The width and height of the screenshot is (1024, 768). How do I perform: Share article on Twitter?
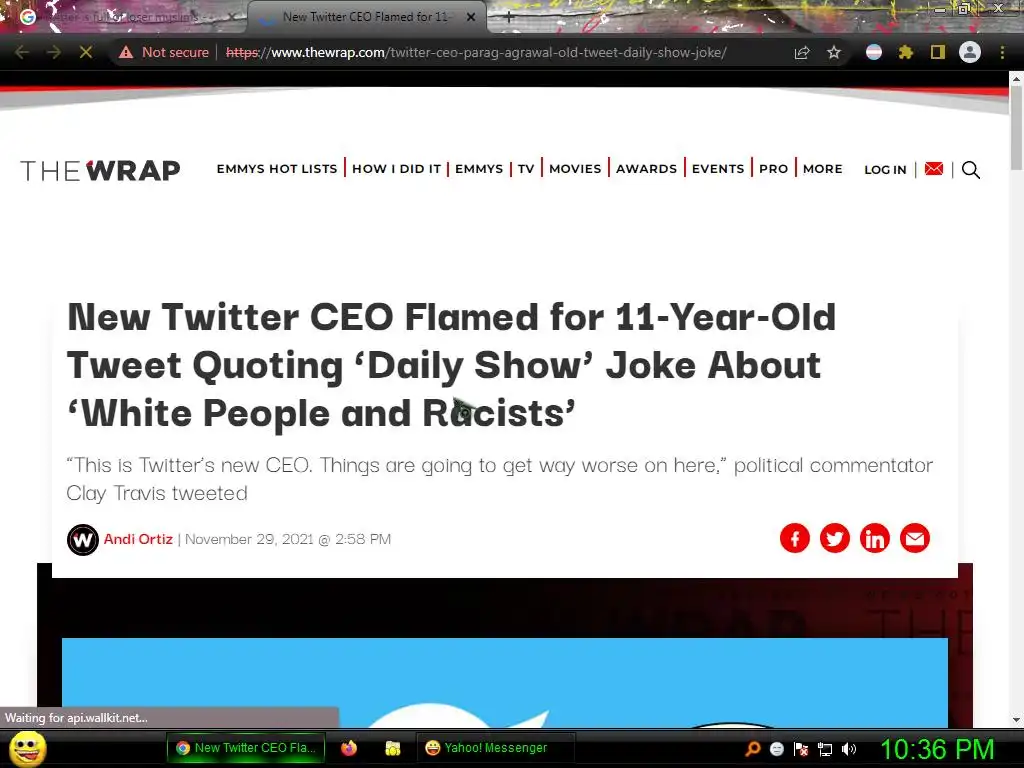(835, 538)
